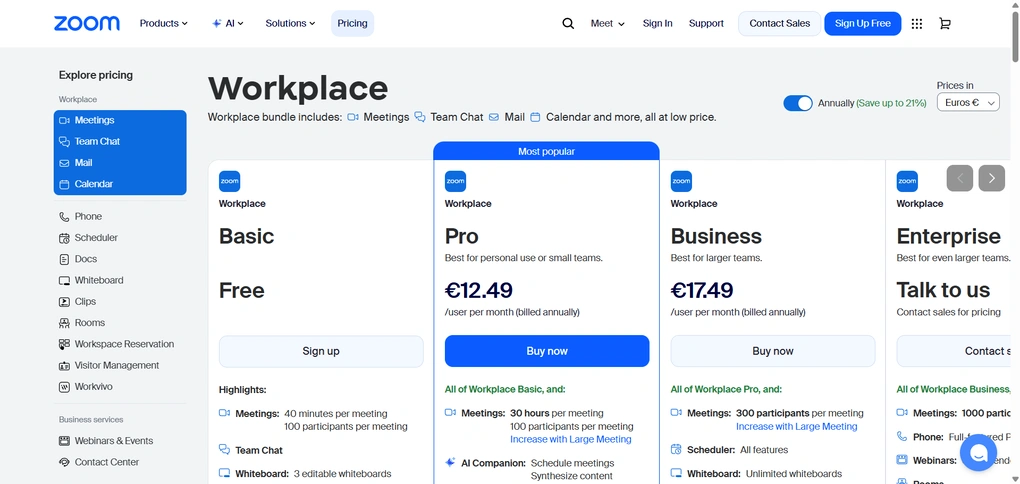Click Pro plan Increase with Large Meeting
This screenshot has height=484, width=1020.
(570, 440)
